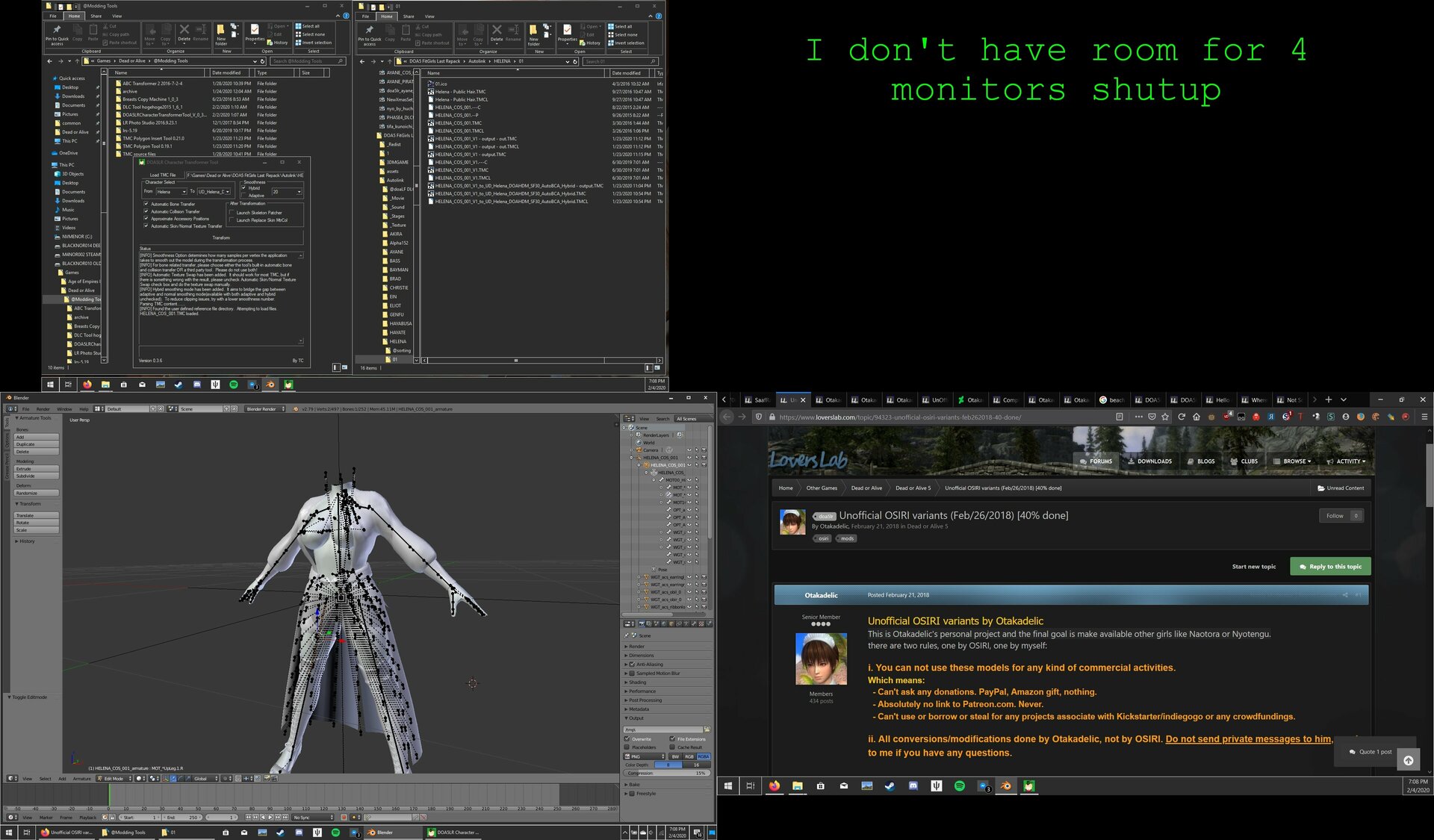Open Render menu in Blender top bar
This screenshot has width=1434, height=840.
point(43,409)
